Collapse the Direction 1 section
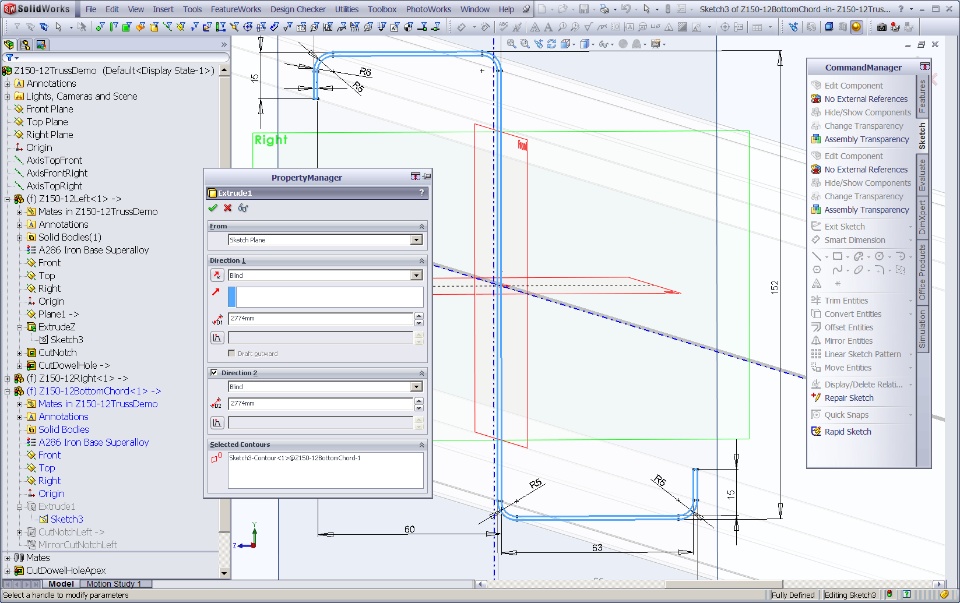Viewport: 960px width, 603px height. coord(421,261)
